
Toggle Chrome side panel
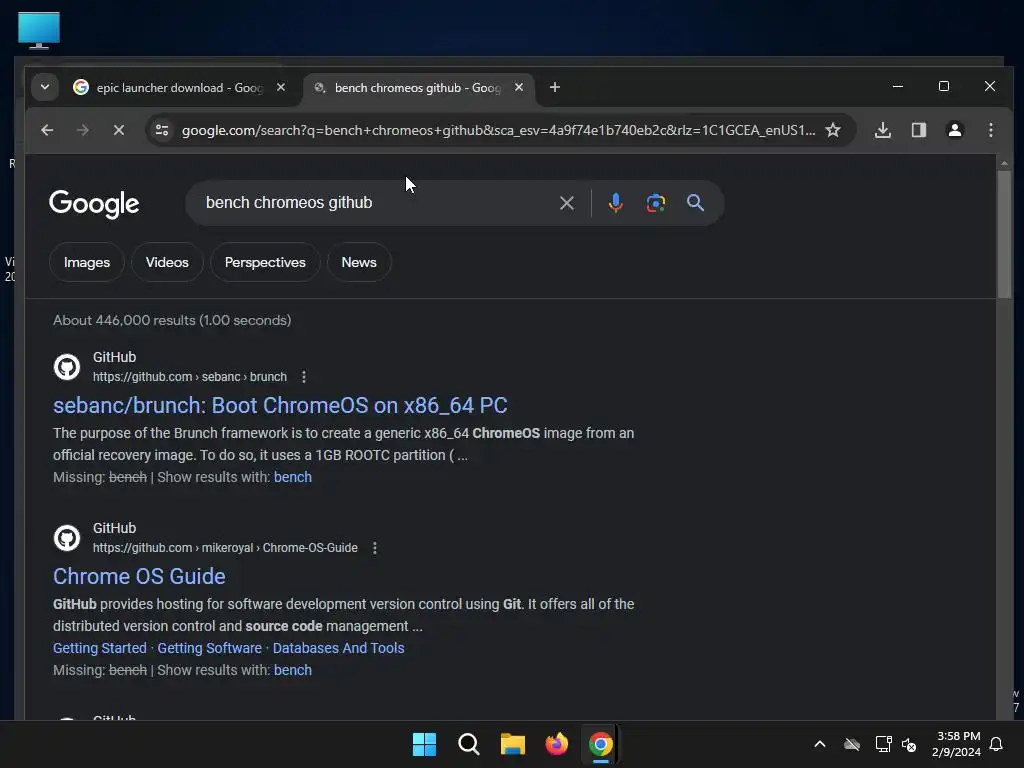(x=919, y=130)
